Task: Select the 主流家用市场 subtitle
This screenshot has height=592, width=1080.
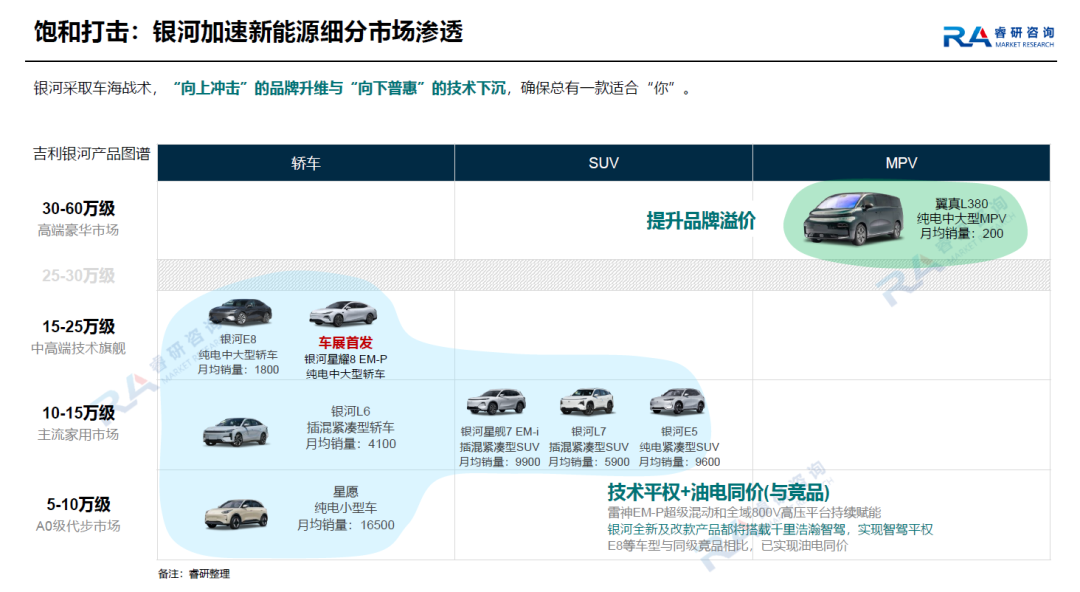Action: click(x=79, y=435)
